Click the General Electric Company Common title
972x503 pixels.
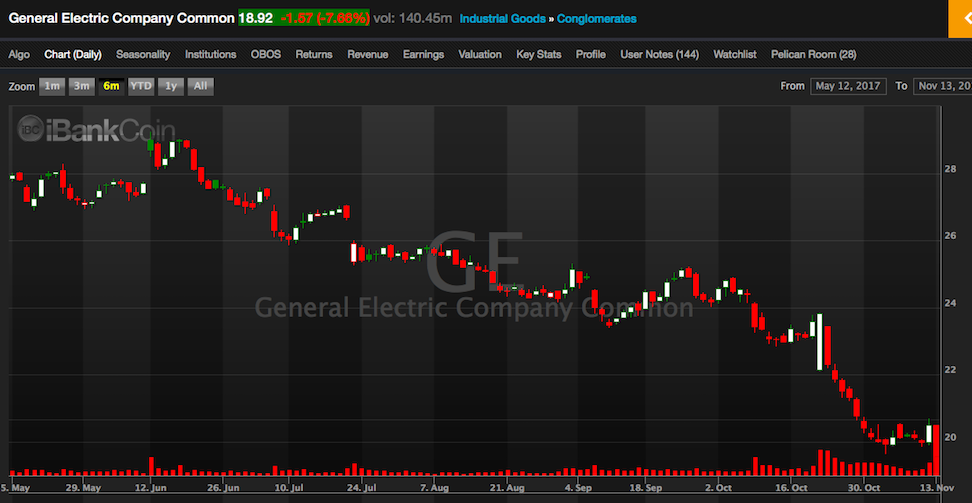[x=122, y=19]
